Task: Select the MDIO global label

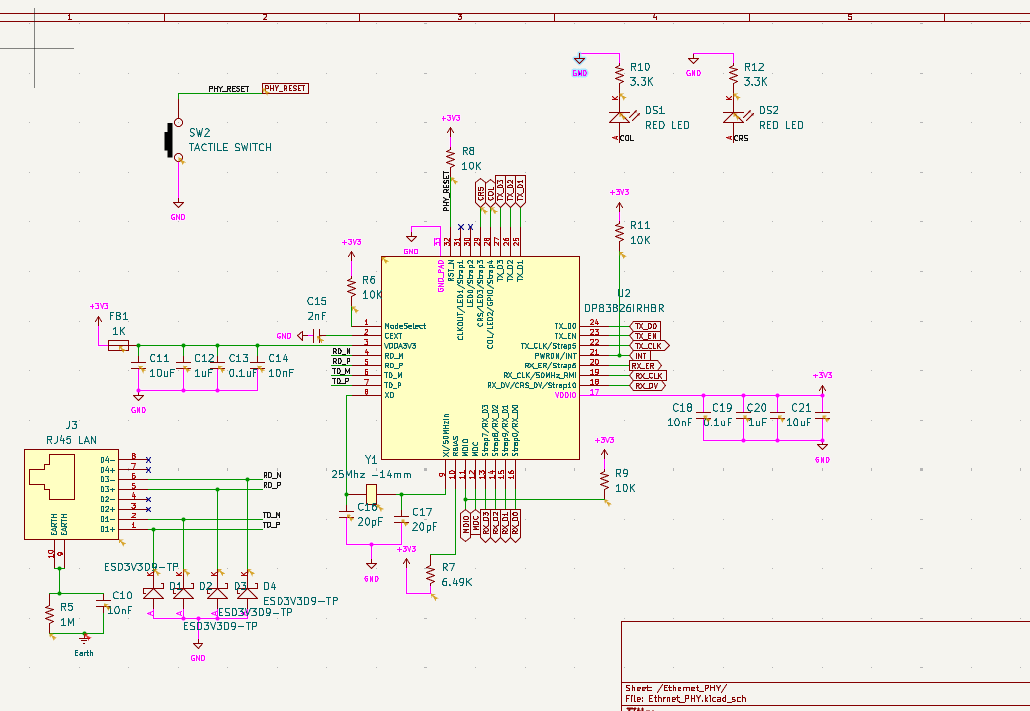Action: pos(466,525)
